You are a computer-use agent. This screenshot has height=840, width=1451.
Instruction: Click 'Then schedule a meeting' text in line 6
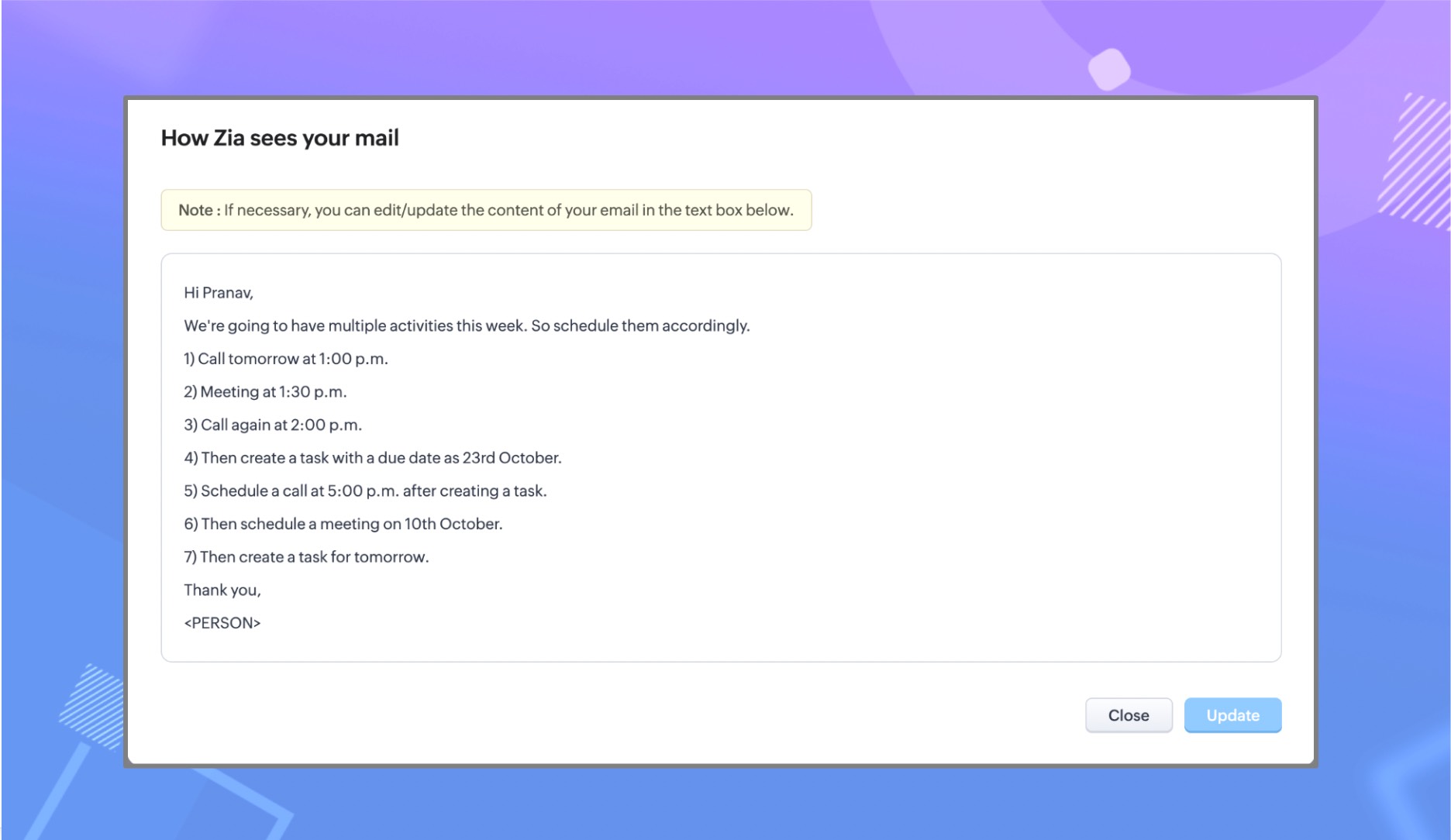point(290,525)
